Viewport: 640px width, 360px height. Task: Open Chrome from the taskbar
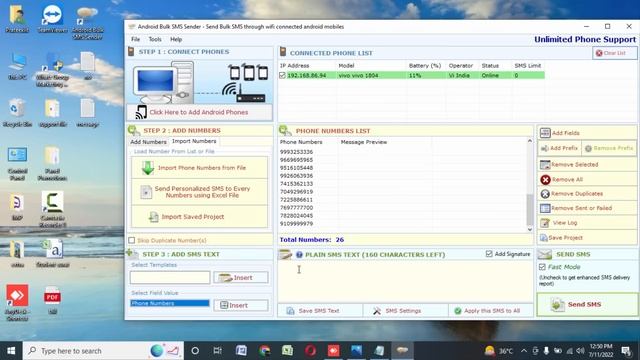click(x=264, y=351)
